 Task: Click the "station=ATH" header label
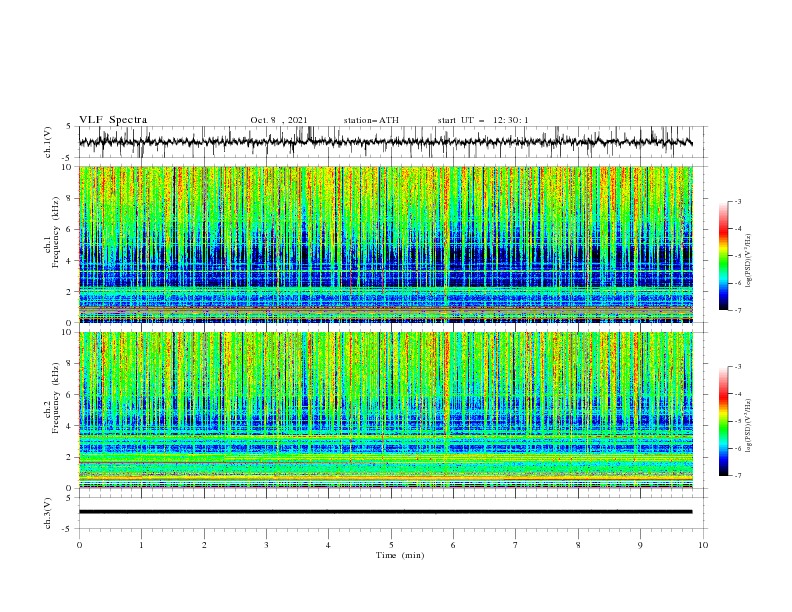(x=371, y=120)
